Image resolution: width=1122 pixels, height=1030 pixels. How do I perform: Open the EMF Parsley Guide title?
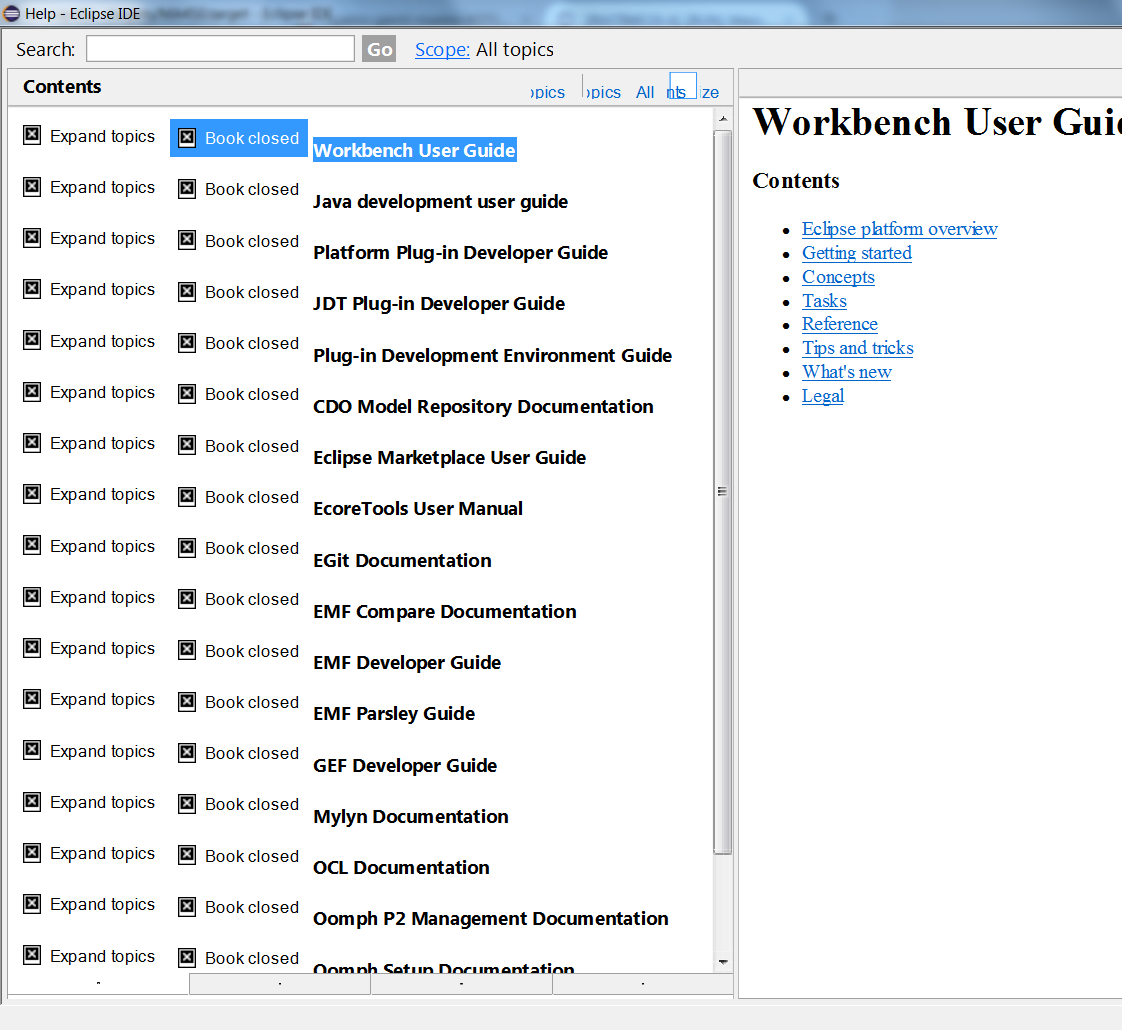pyautogui.click(x=394, y=714)
